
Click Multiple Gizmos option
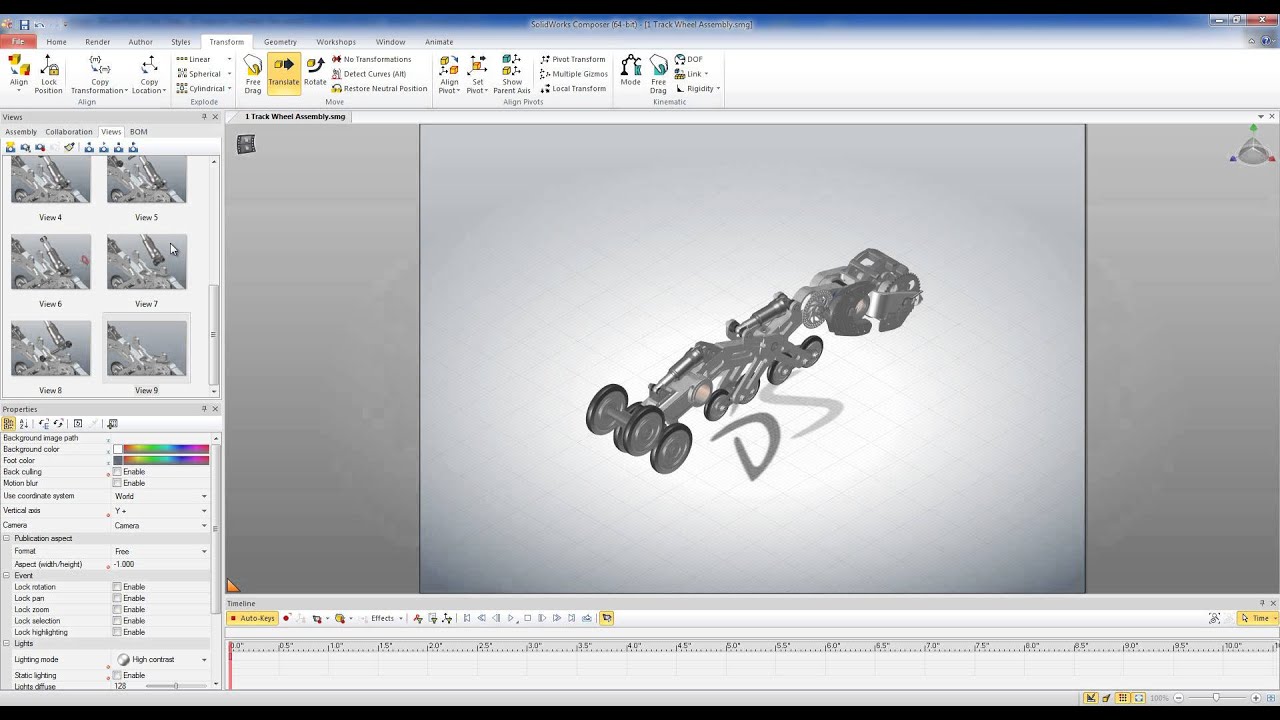(x=574, y=74)
